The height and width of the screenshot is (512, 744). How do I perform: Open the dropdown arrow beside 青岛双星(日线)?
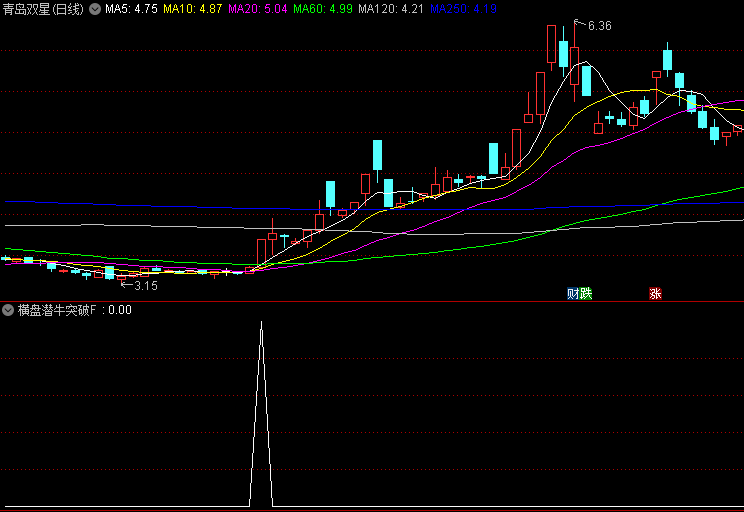click(x=95, y=9)
